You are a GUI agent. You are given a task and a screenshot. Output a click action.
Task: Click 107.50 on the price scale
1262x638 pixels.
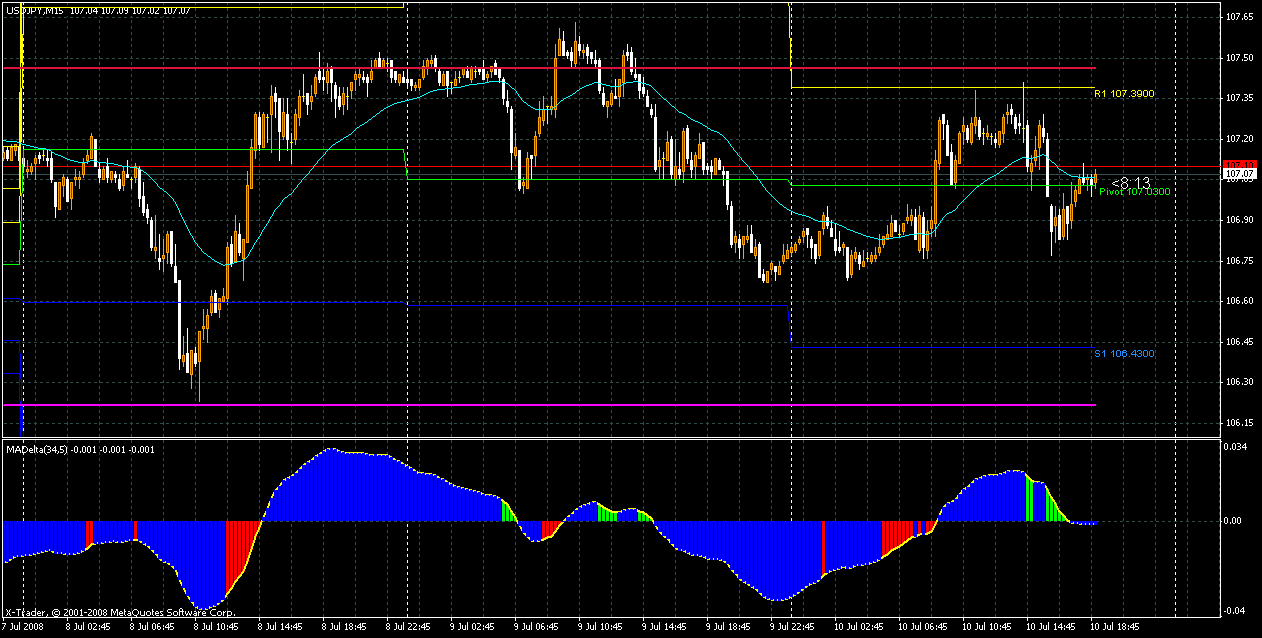coord(1240,57)
